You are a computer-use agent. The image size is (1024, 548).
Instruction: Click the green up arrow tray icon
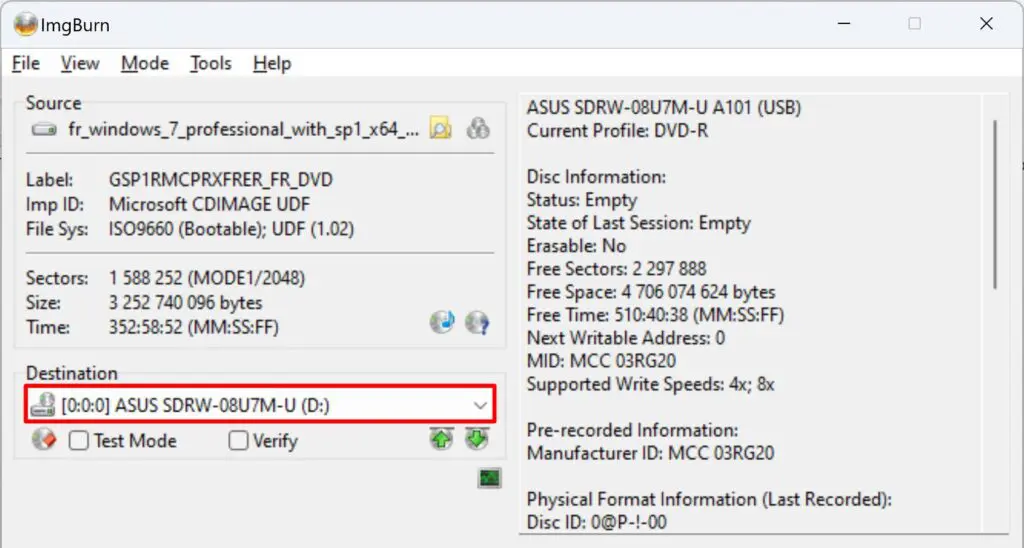(440, 439)
